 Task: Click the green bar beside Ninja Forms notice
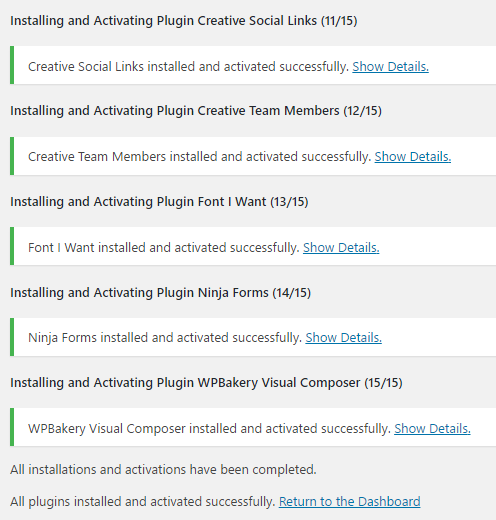click(12, 337)
